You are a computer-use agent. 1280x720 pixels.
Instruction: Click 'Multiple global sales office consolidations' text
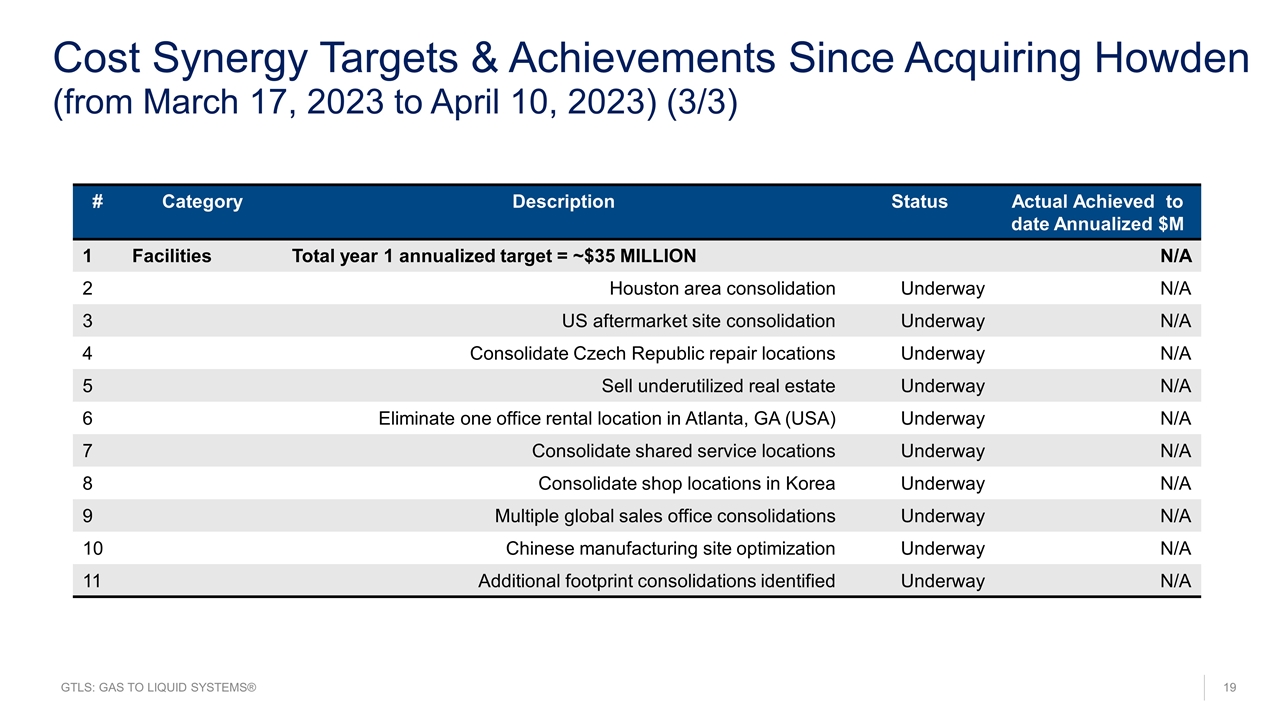tap(665, 516)
